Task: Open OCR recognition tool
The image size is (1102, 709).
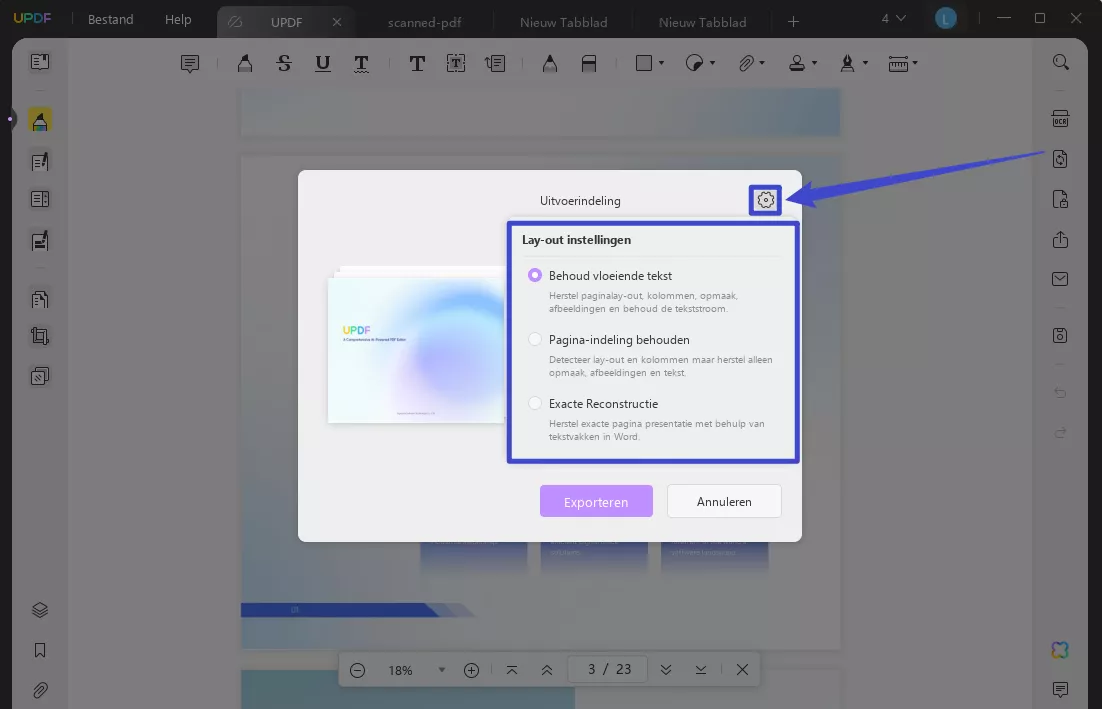Action: click(1061, 118)
